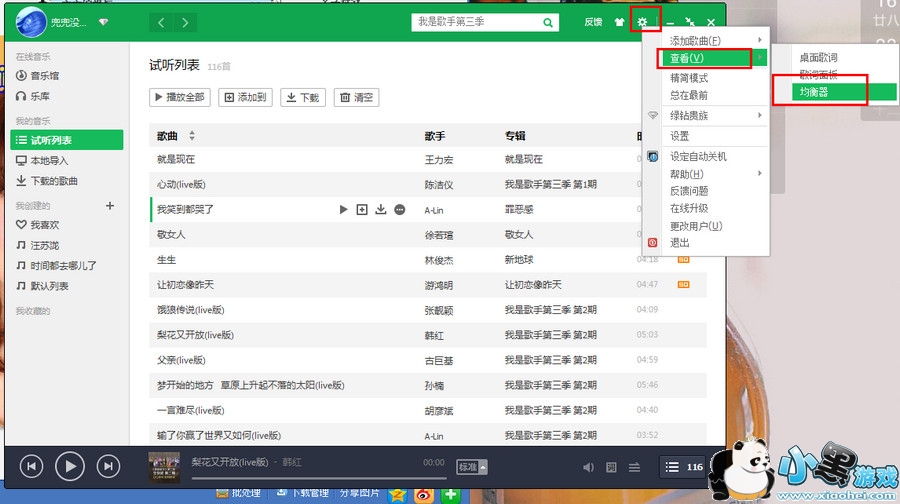This screenshot has height=504, width=900.
Task: Click the settings gear icon in title bar
Action: [644, 22]
